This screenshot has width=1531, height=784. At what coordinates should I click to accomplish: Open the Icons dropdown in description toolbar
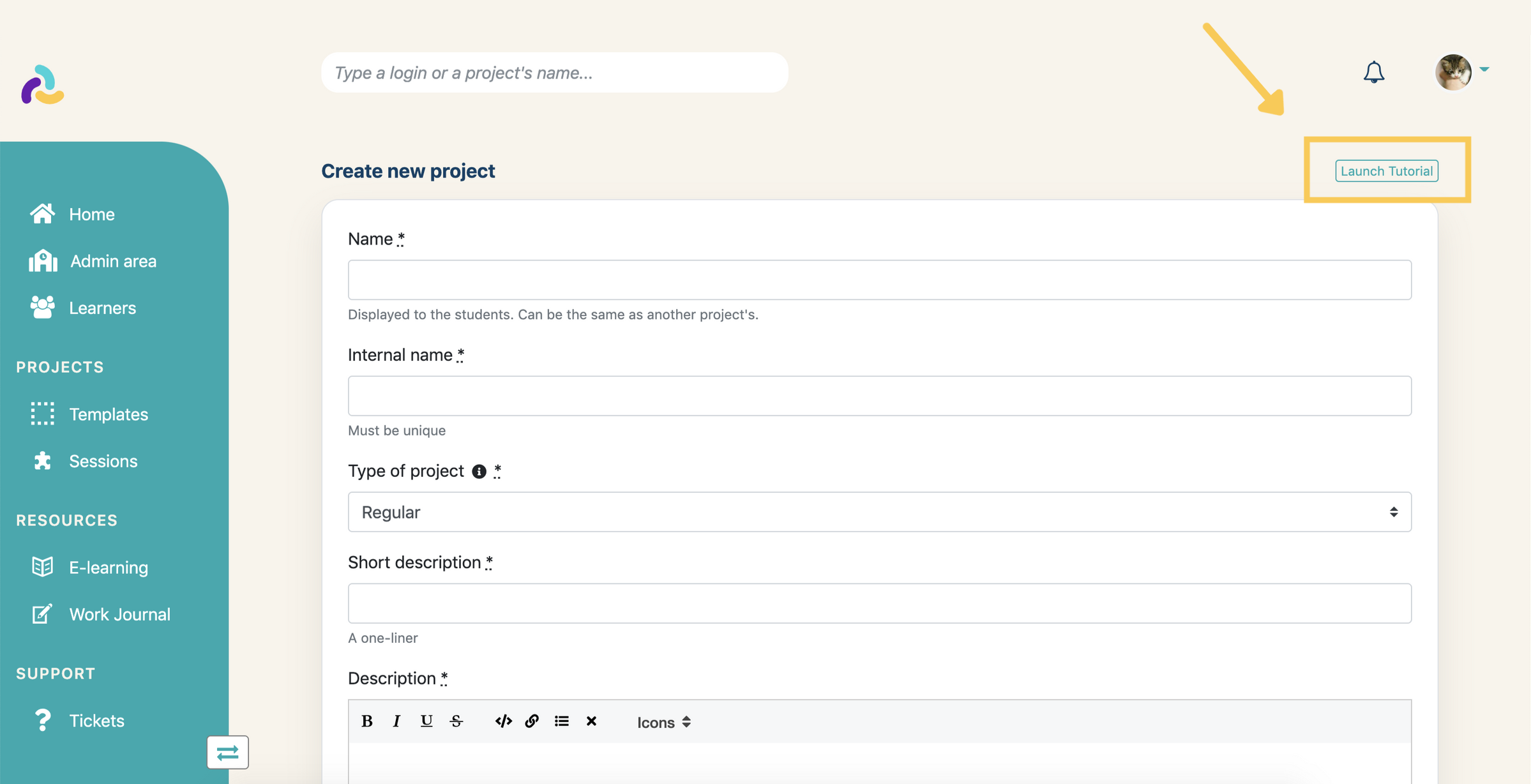(663, 721)
